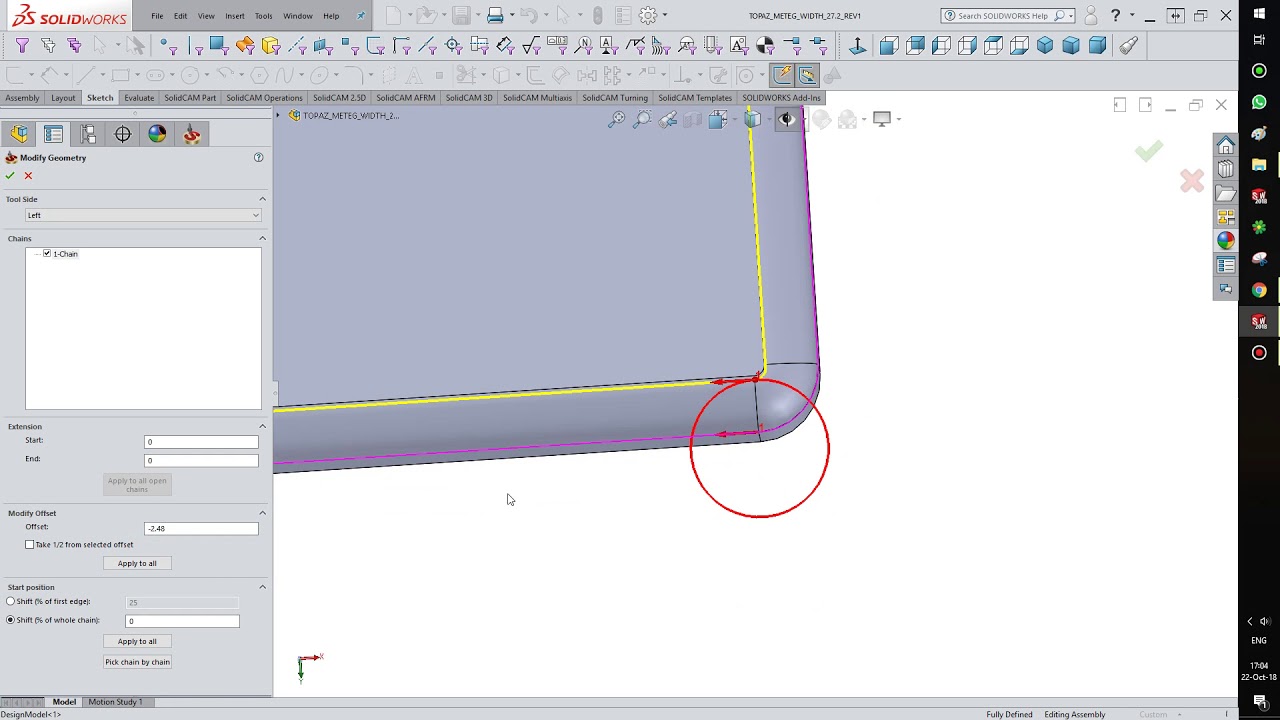The image size is (1280, 720).
Task: Accept Modify Geometry with the green checkmark
Action: tap(10, 176)
